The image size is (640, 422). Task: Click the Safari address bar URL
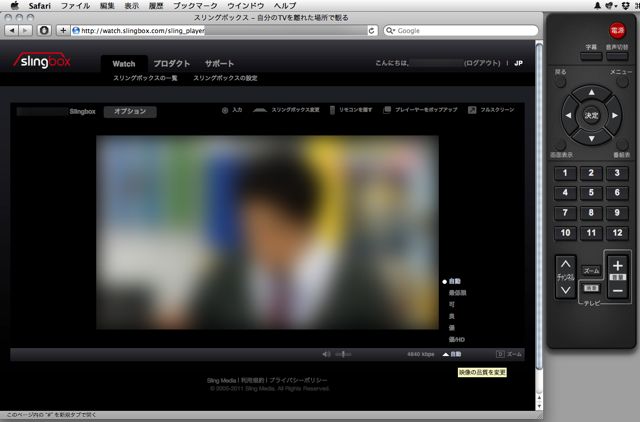(220, 31)
